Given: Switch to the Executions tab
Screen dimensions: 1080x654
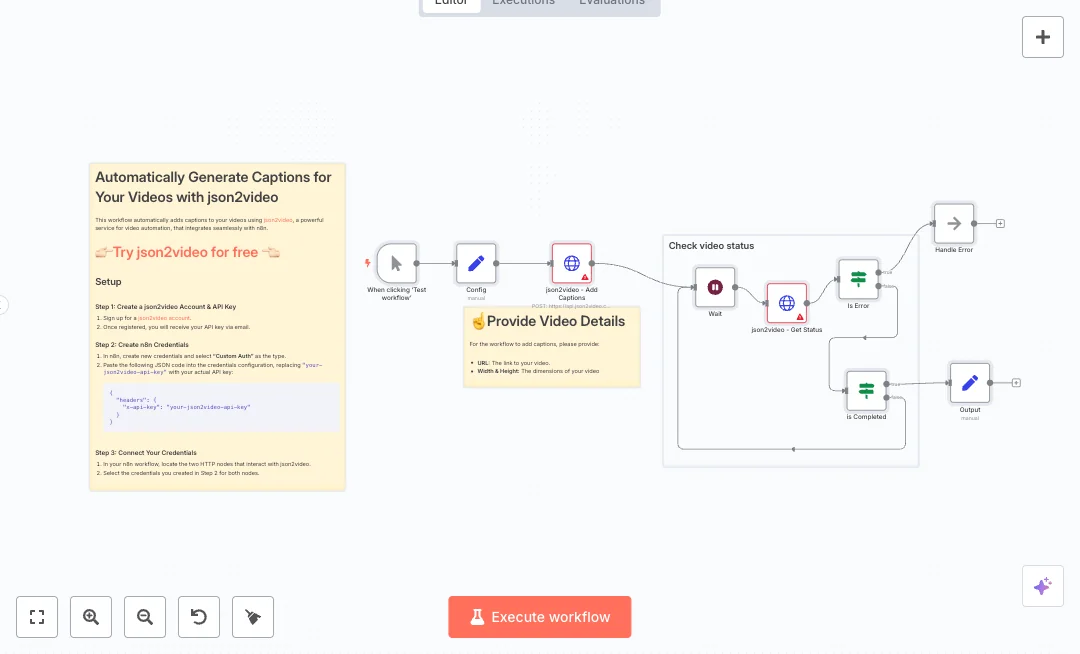Looking at the screenshot, I should (x=523, y=3).
